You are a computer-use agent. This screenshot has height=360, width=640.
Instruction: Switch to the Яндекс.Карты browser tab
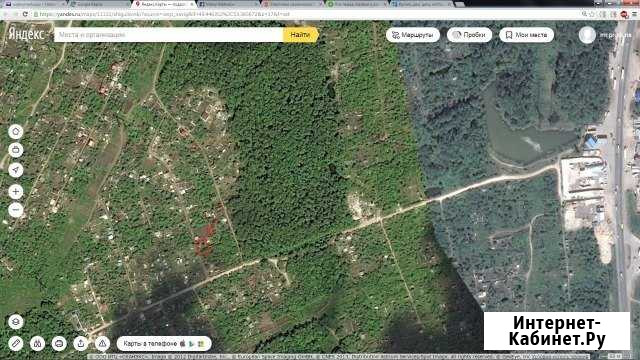164,4
